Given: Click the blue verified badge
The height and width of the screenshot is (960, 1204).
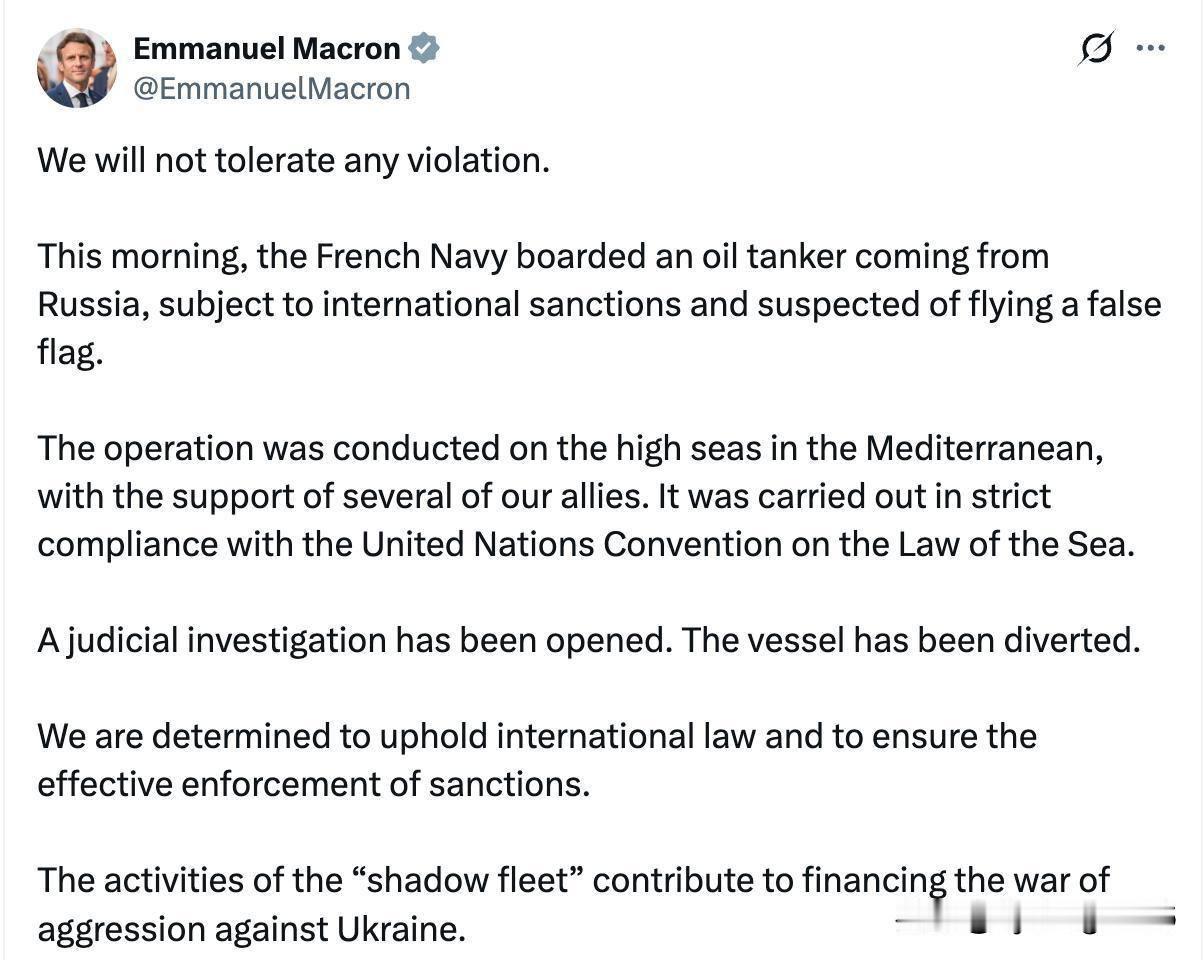Looking at the screenshot, I should [424, 48].
